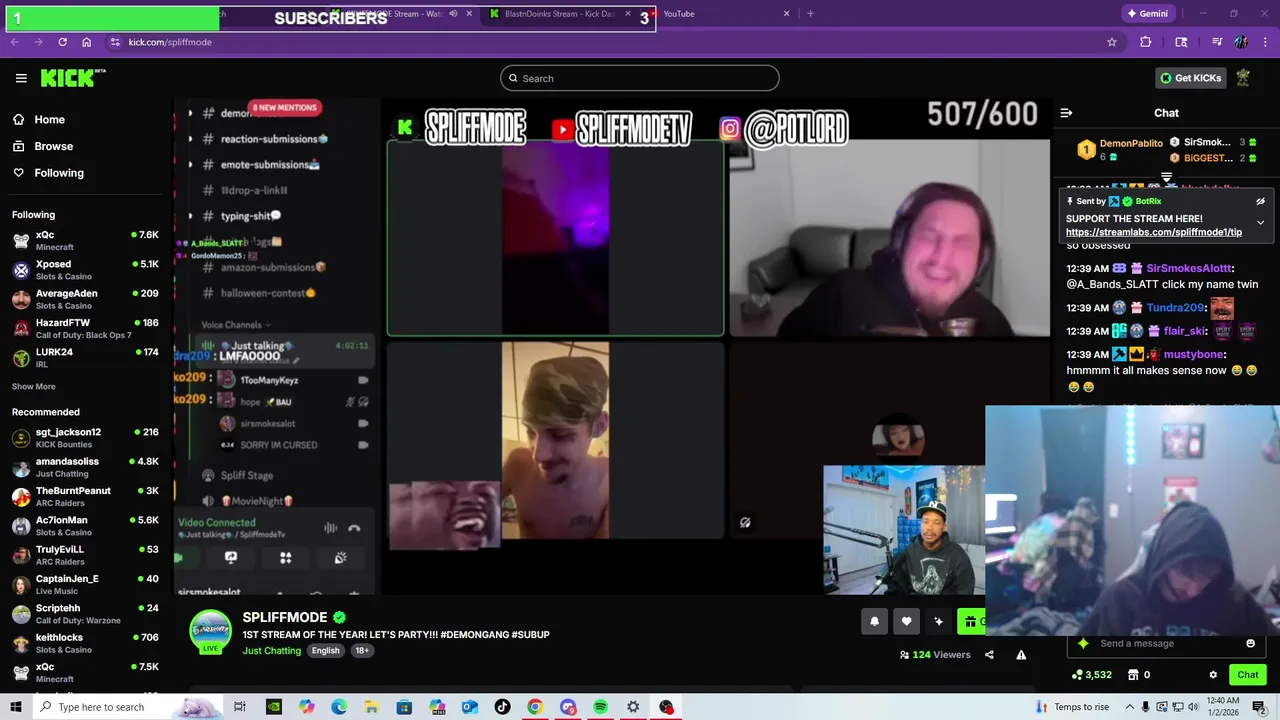Expand Following list with Show more

pyautogui.click(x=34, y=386)
